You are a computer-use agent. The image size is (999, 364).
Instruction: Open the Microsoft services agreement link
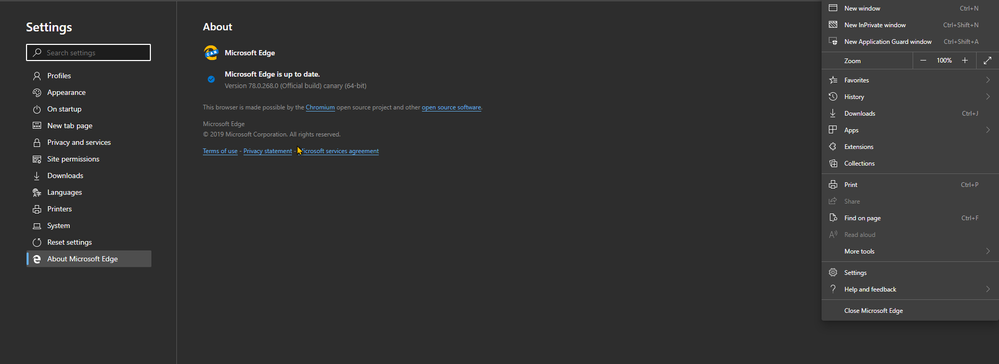click(x=338, y=151)
